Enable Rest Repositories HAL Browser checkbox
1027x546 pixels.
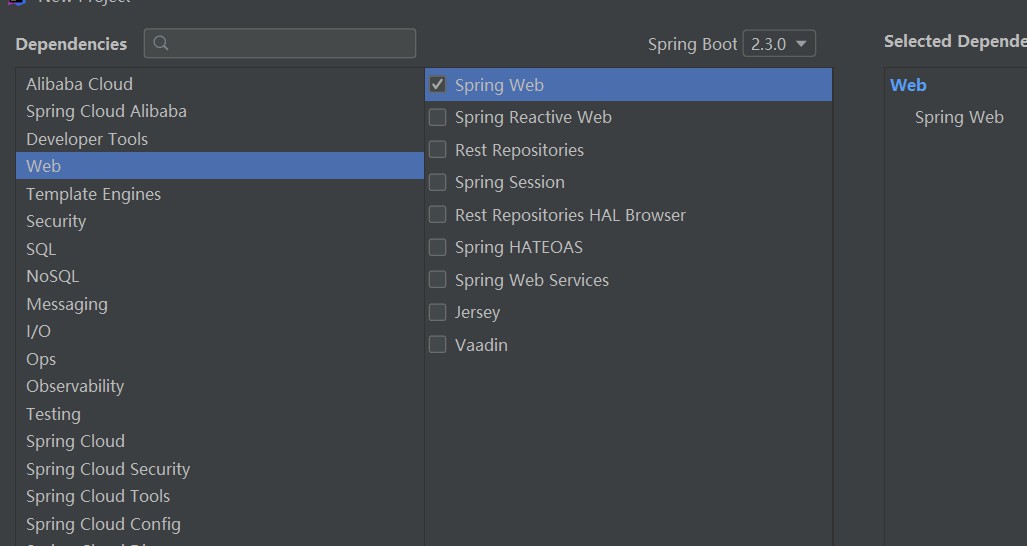(x=438, y=215)
